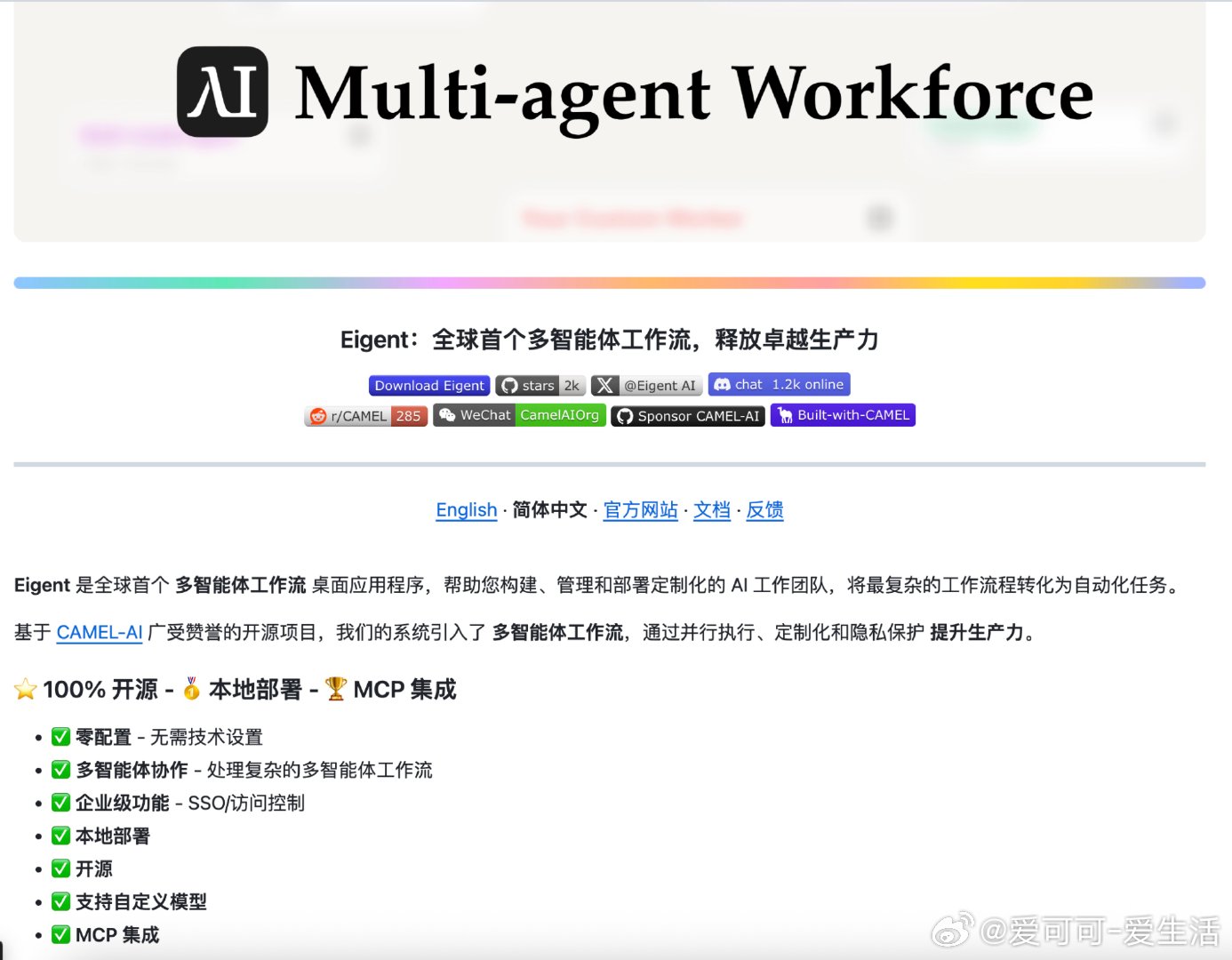Open the 官方网站 link

(640, 510)
